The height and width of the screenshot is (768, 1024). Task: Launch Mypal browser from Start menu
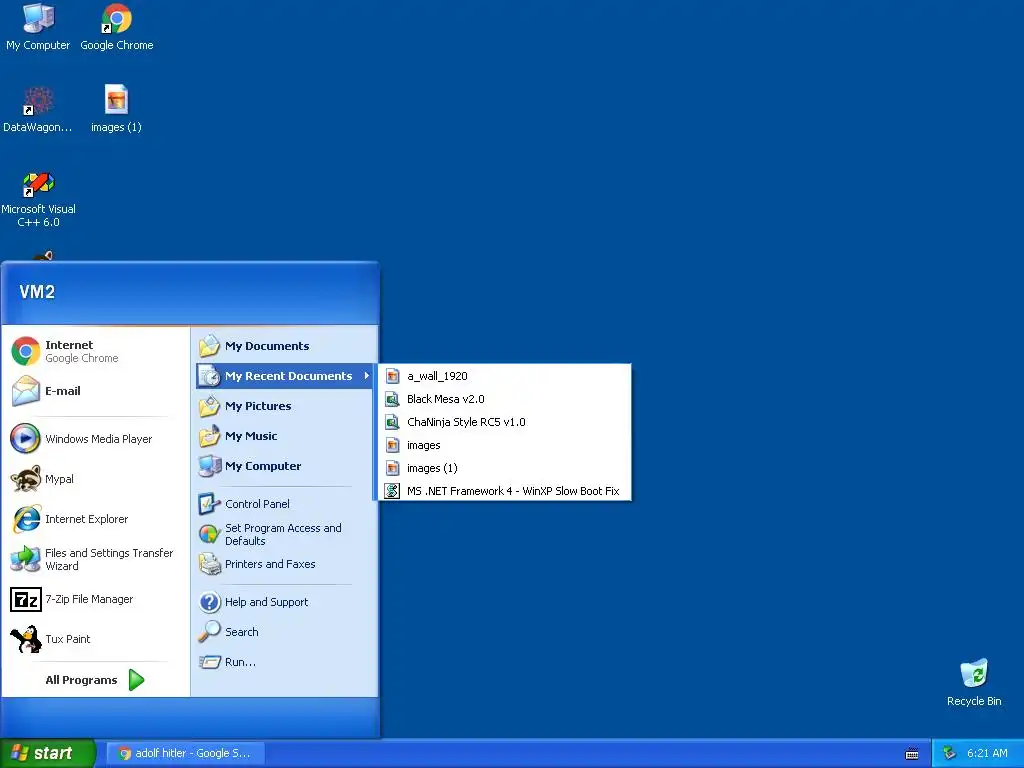95,479
